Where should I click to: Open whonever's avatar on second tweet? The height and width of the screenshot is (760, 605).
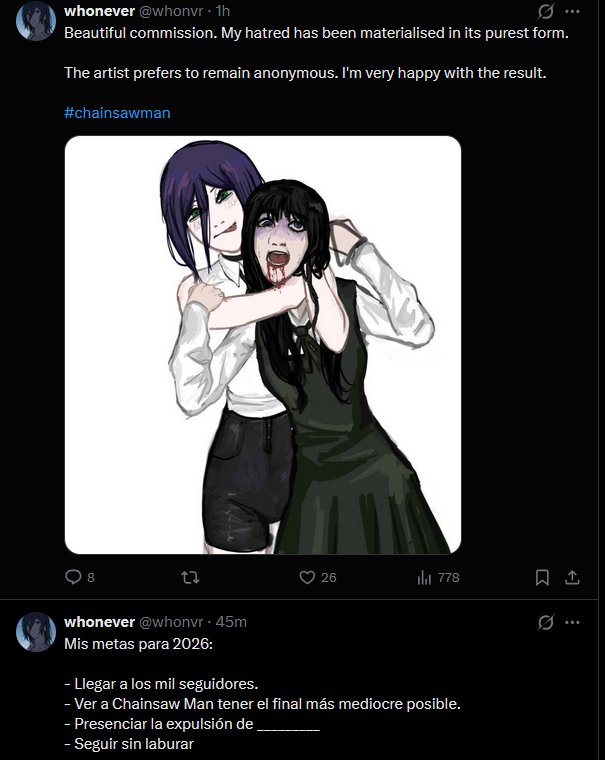[36, 632]
